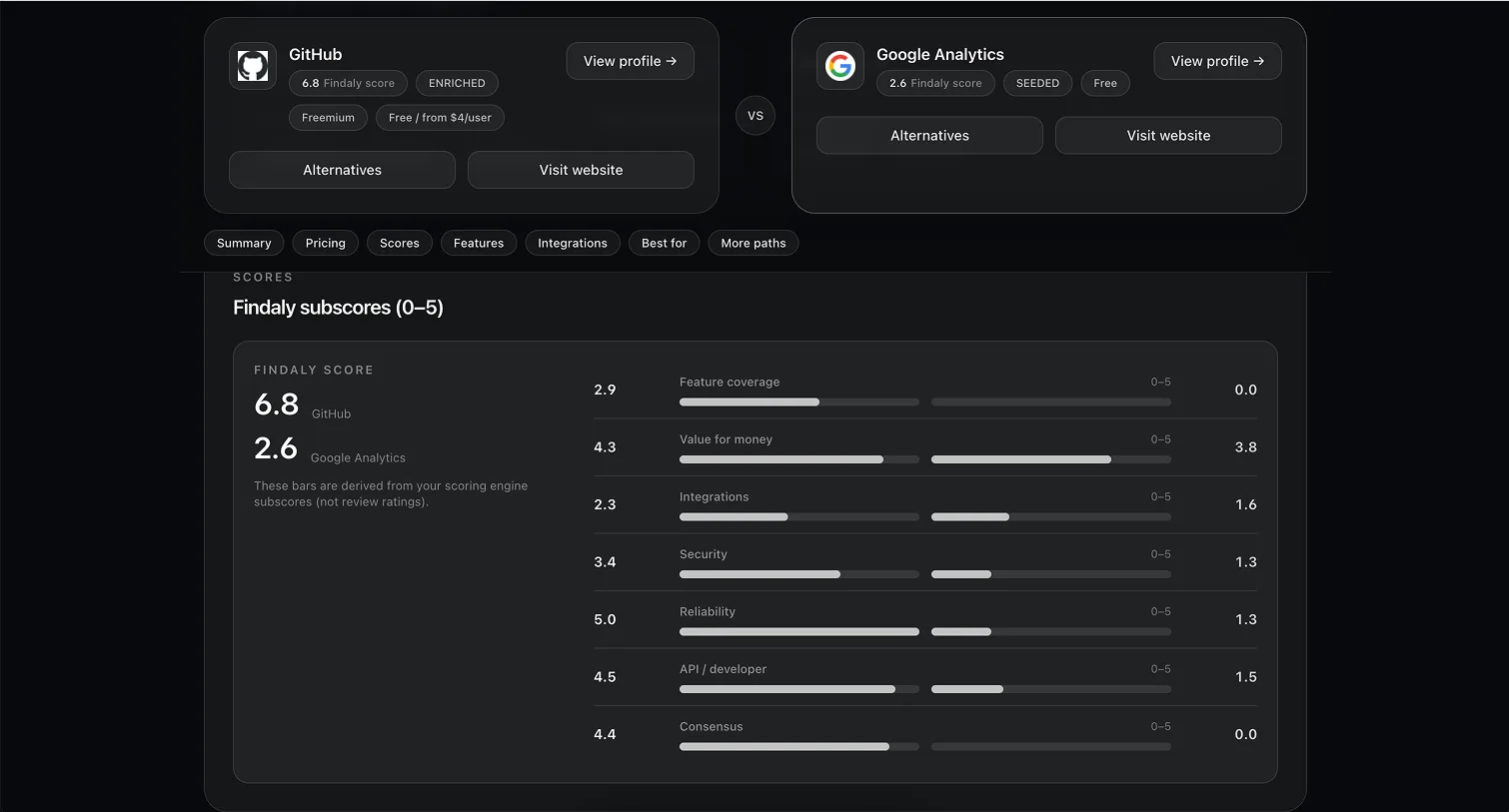Go to the Features section tab
This screenshot has width=1509, height=812.
tap(479, 243)
